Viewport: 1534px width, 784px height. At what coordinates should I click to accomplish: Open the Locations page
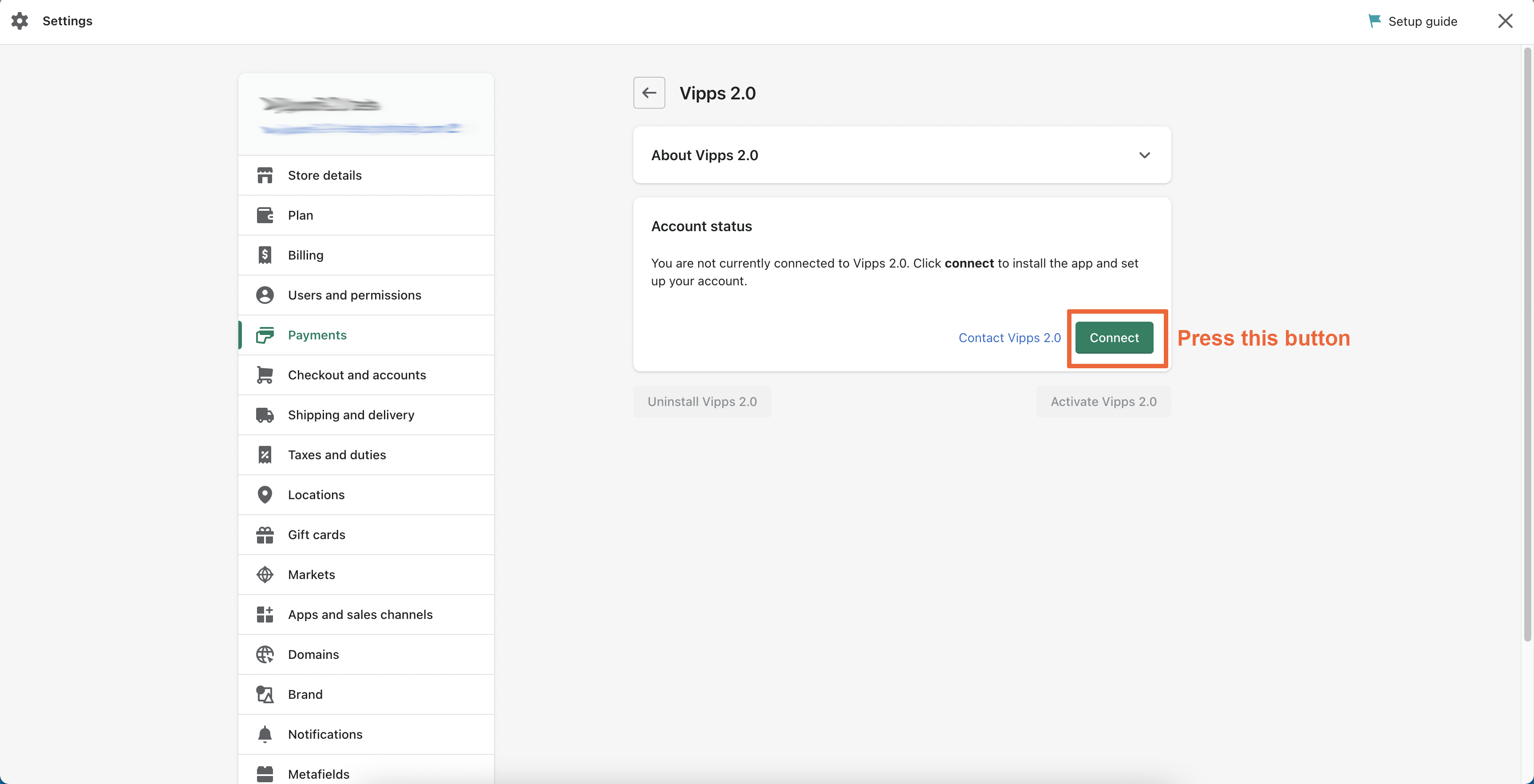[x=366, y=495]
